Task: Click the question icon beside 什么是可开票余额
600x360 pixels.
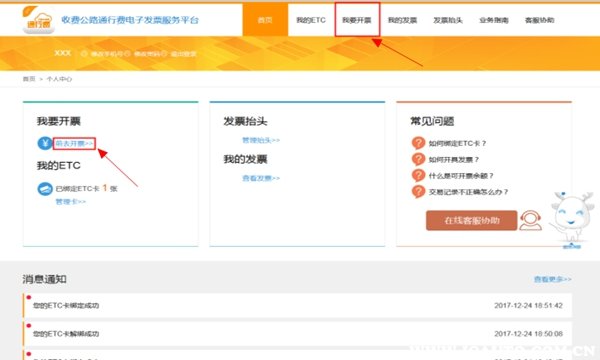Action: coord(418,176)
